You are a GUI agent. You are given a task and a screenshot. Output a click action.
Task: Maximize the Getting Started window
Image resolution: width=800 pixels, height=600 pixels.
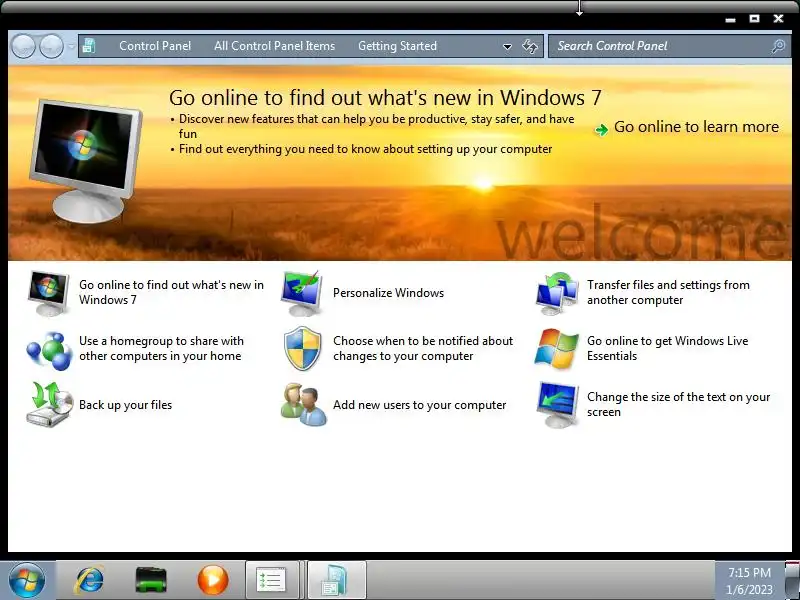[754, 19]
